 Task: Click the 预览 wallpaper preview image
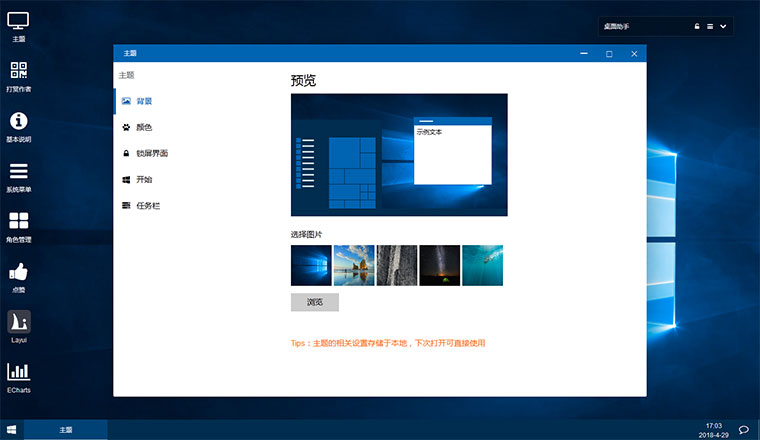coord(399,155)
